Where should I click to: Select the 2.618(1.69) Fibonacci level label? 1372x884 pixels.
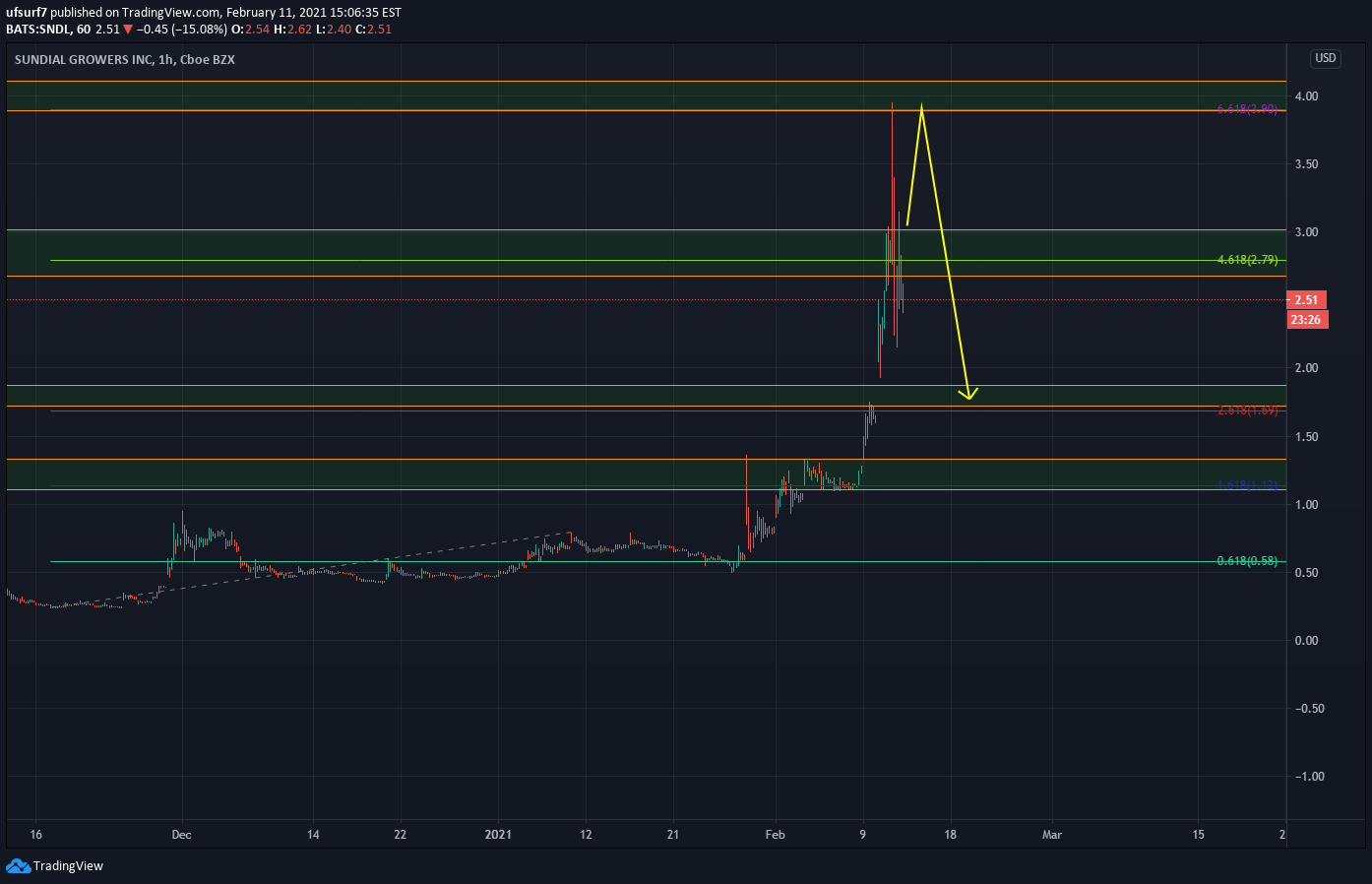[1247, 410]
